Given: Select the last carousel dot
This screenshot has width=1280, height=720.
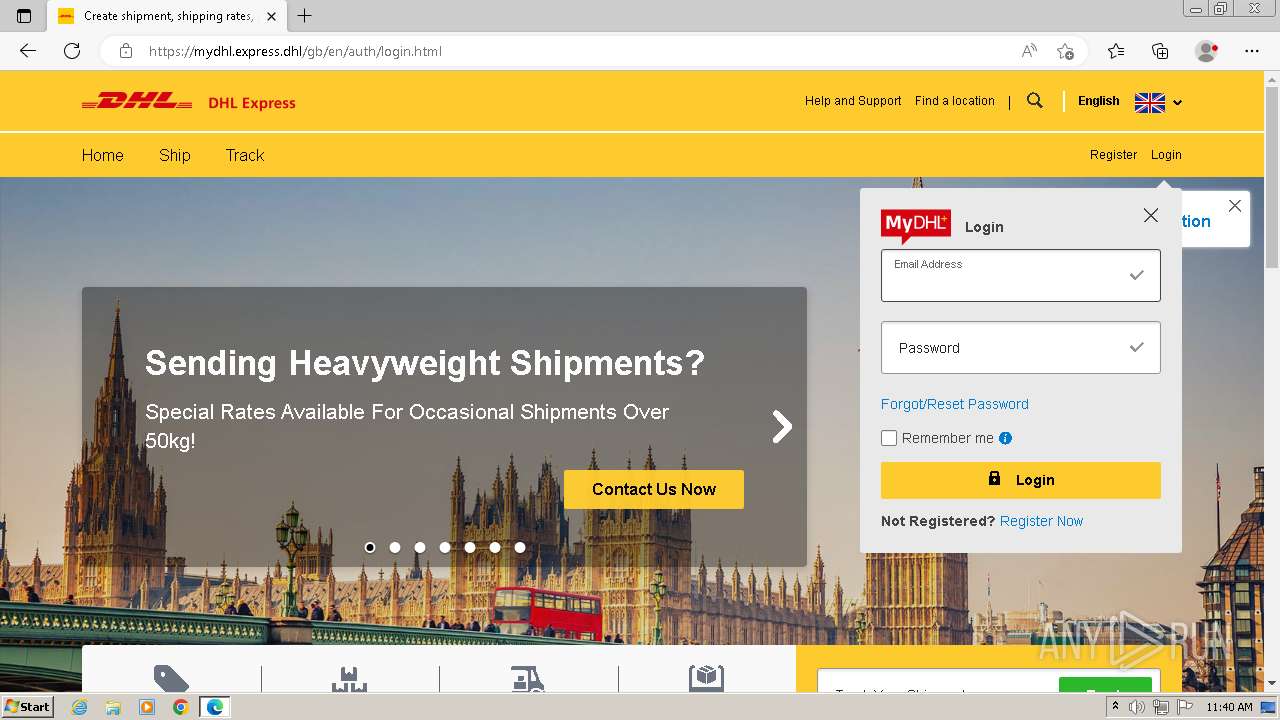Looking at the screenshot, I should point(520,547).
